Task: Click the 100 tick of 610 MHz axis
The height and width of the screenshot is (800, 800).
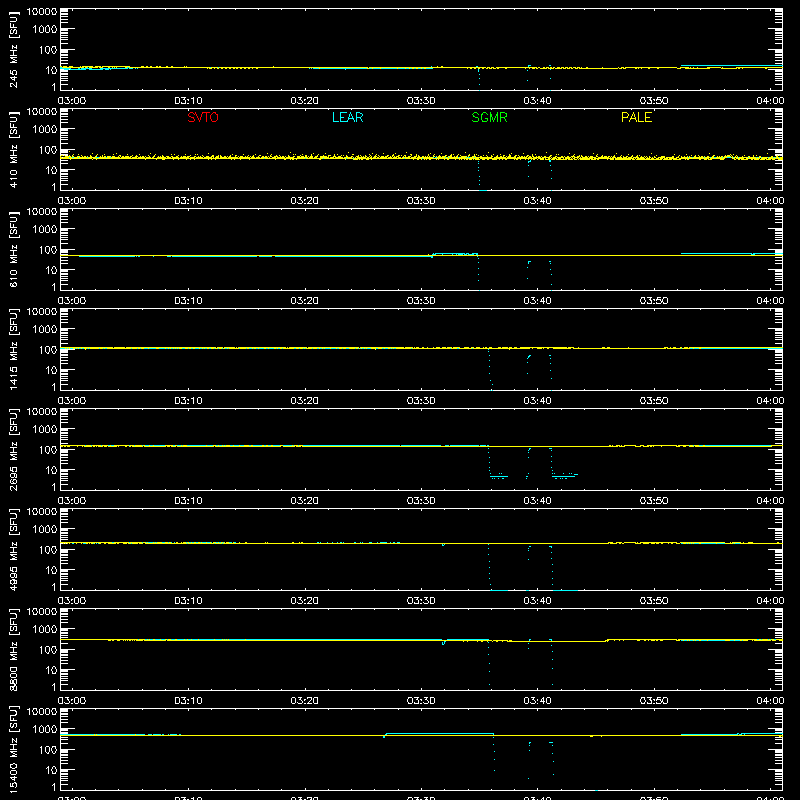Action: [48, 250]
